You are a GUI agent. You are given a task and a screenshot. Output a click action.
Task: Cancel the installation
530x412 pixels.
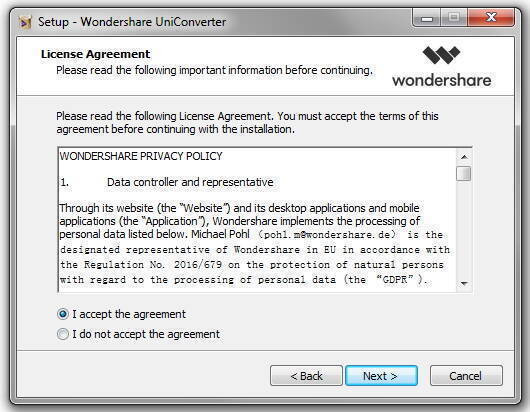pos(466,375)
